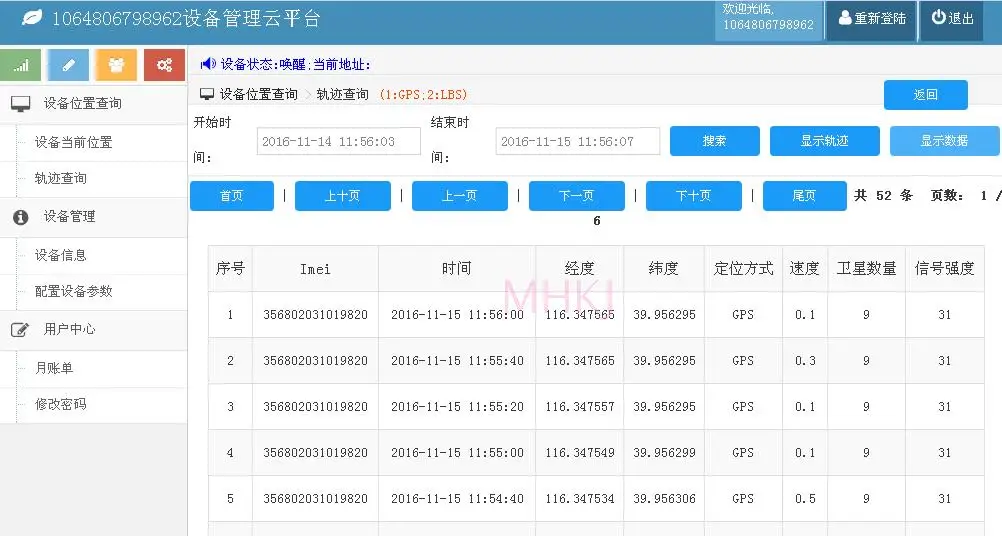Click the speaker icon beside 设备状态
This screenshot has width=1002, height=536.
208,64
